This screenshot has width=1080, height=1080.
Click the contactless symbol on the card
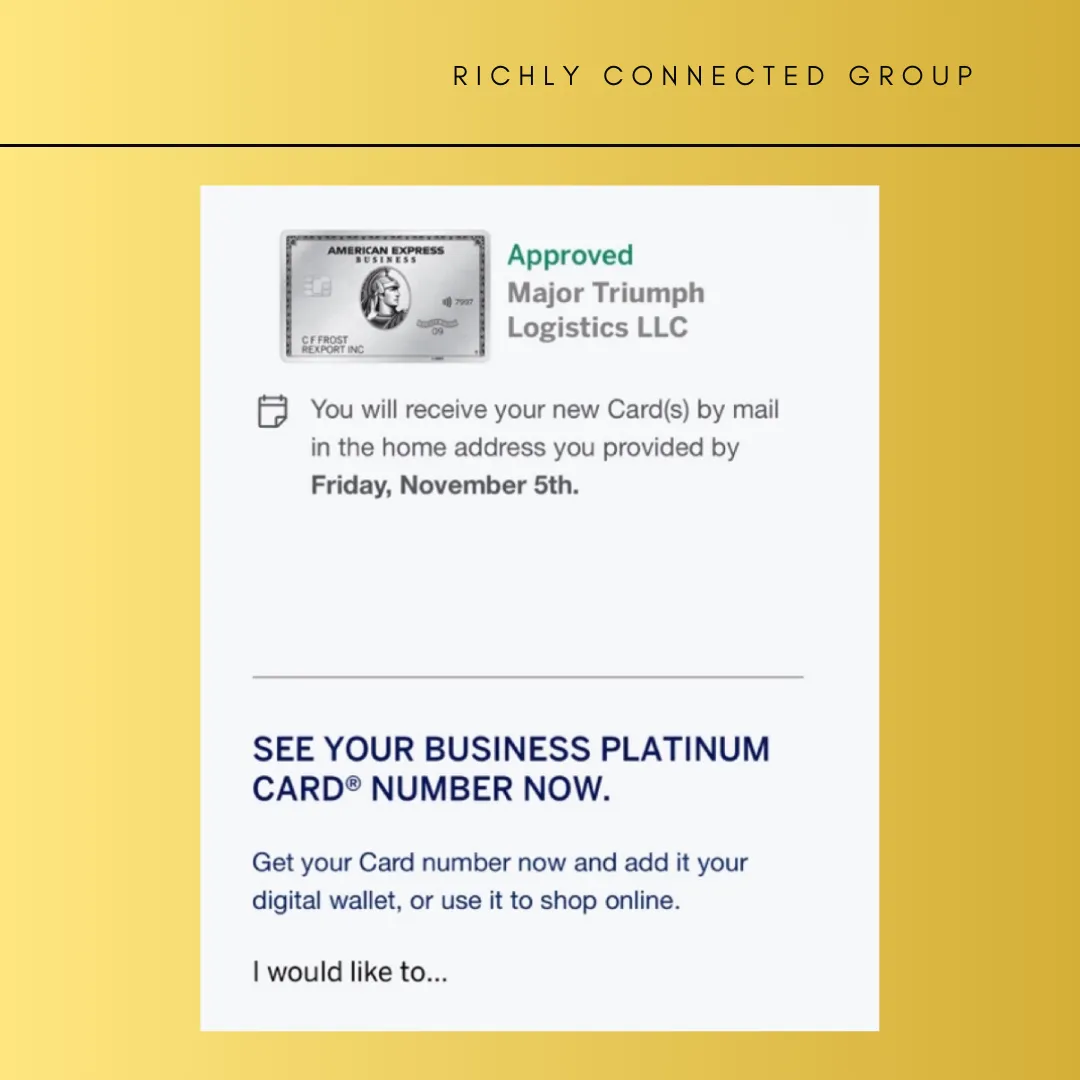tap(446, 301)
